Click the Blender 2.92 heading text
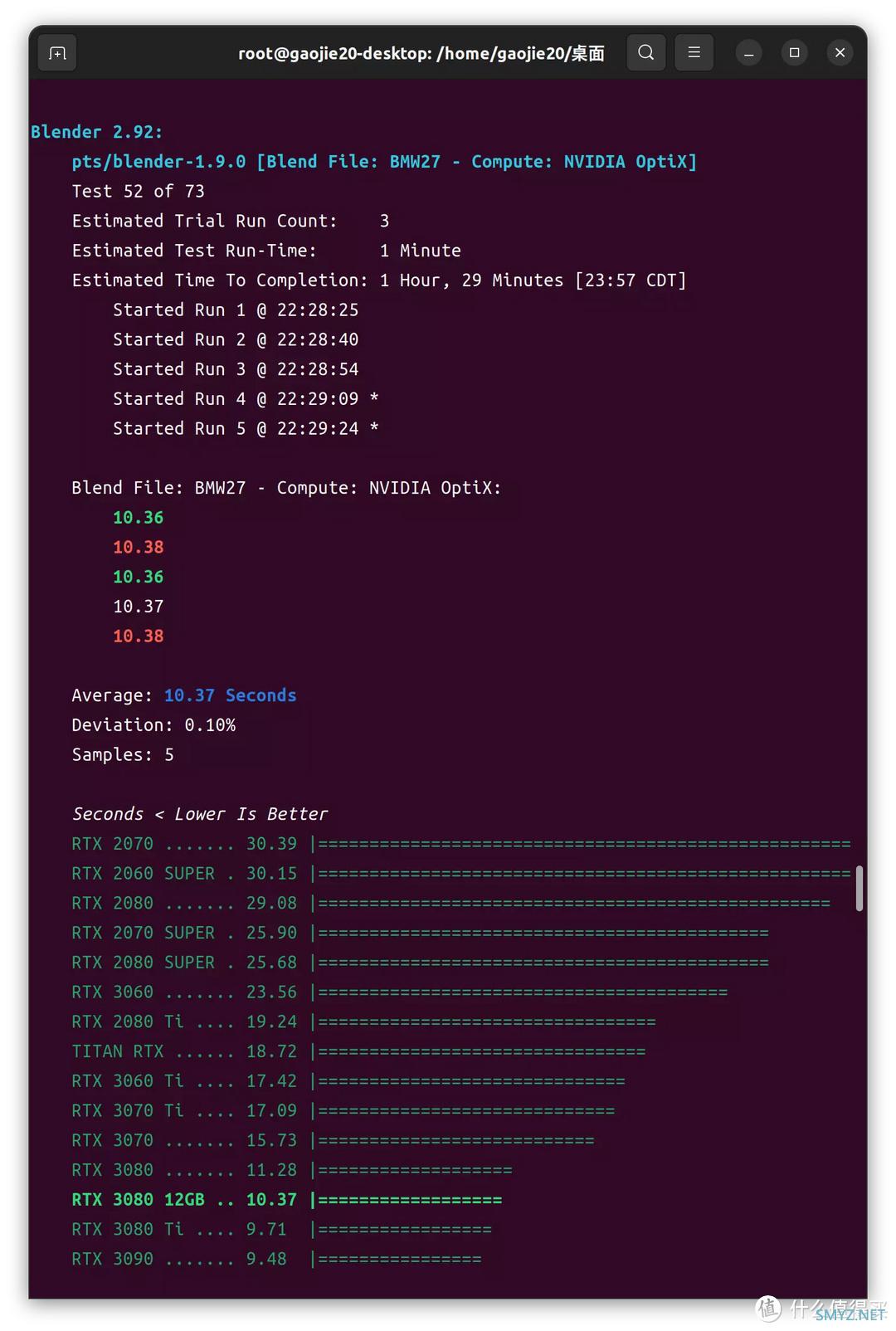Image resolution: width=896 pixels, height=1331 pixels. [x=97, y=132]
